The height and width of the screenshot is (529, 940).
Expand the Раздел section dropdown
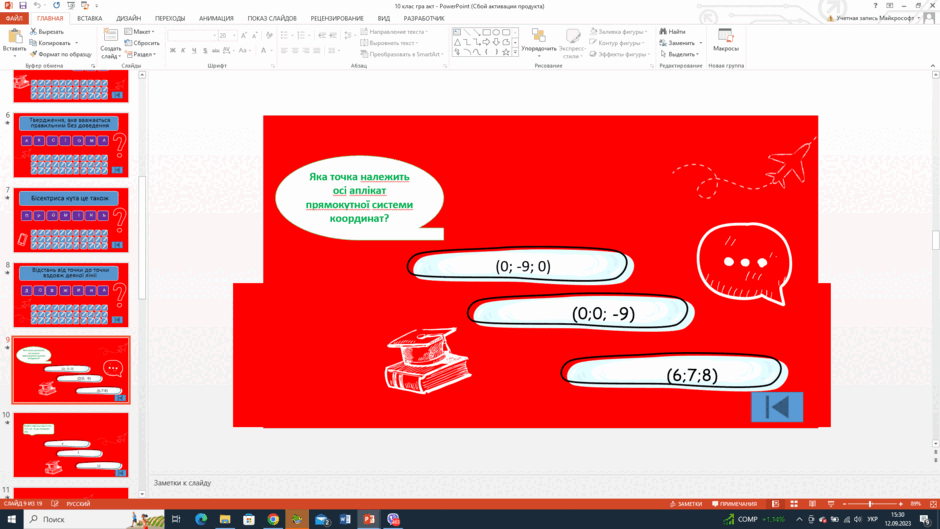point(141,55)
